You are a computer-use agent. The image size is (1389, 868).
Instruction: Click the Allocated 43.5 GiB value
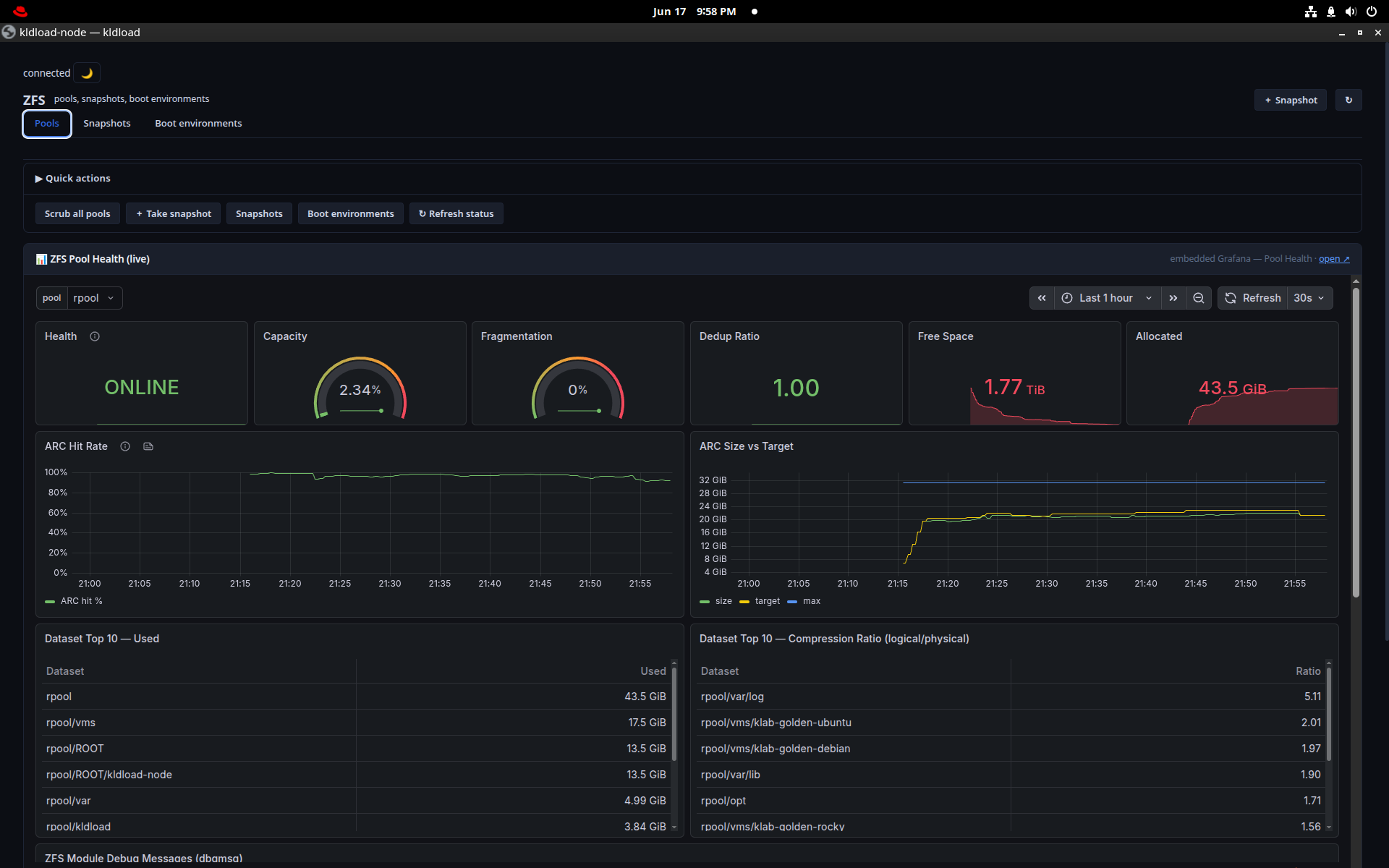(1233, 388)
